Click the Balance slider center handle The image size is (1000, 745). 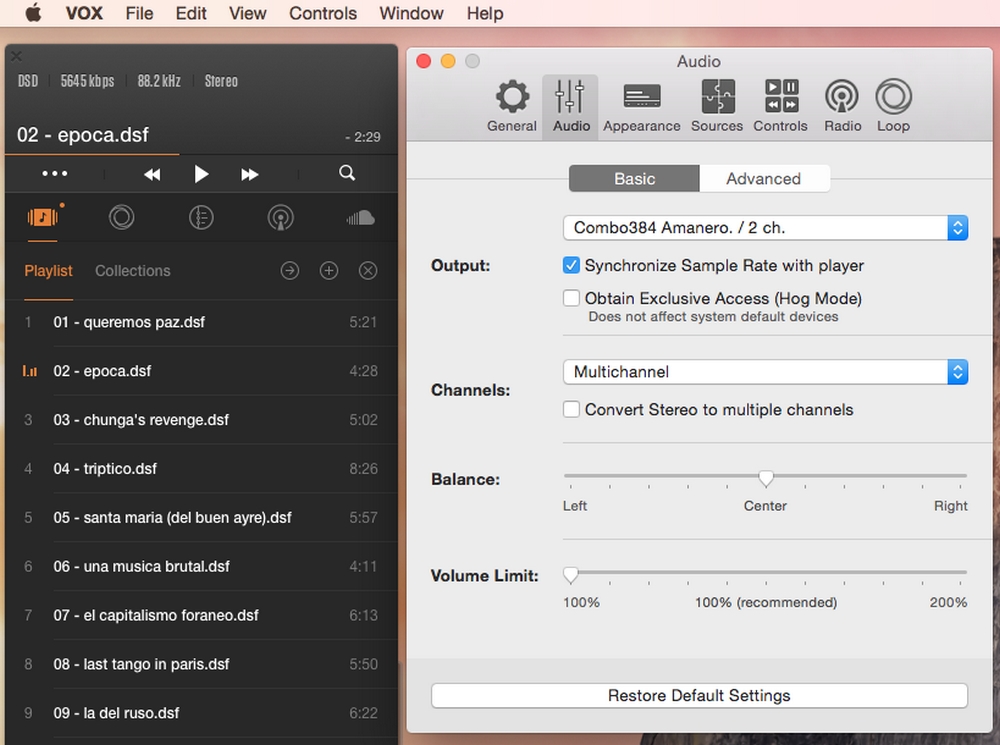tap(766, 478)
